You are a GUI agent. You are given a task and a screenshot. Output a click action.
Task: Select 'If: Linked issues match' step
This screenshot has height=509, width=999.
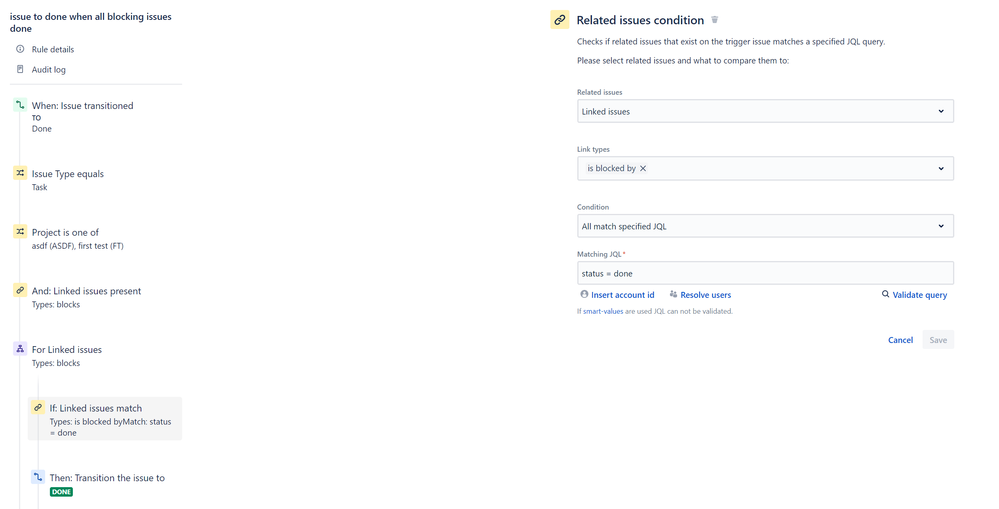coord(105,419)
